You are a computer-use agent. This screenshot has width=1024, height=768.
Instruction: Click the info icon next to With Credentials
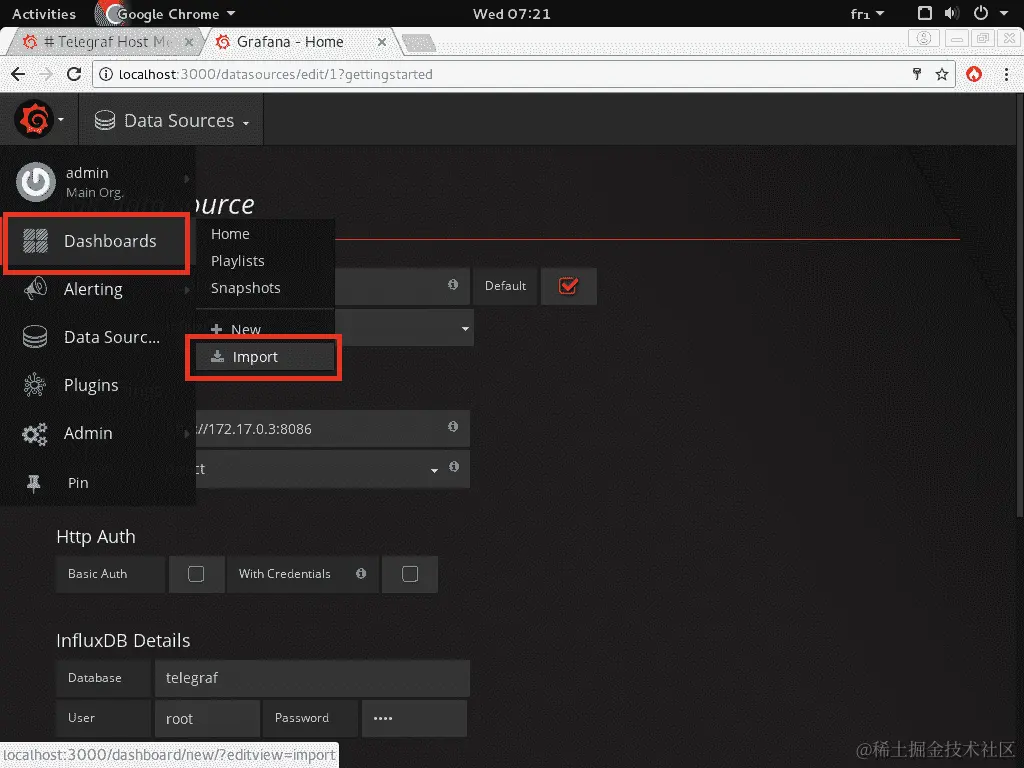361,573
